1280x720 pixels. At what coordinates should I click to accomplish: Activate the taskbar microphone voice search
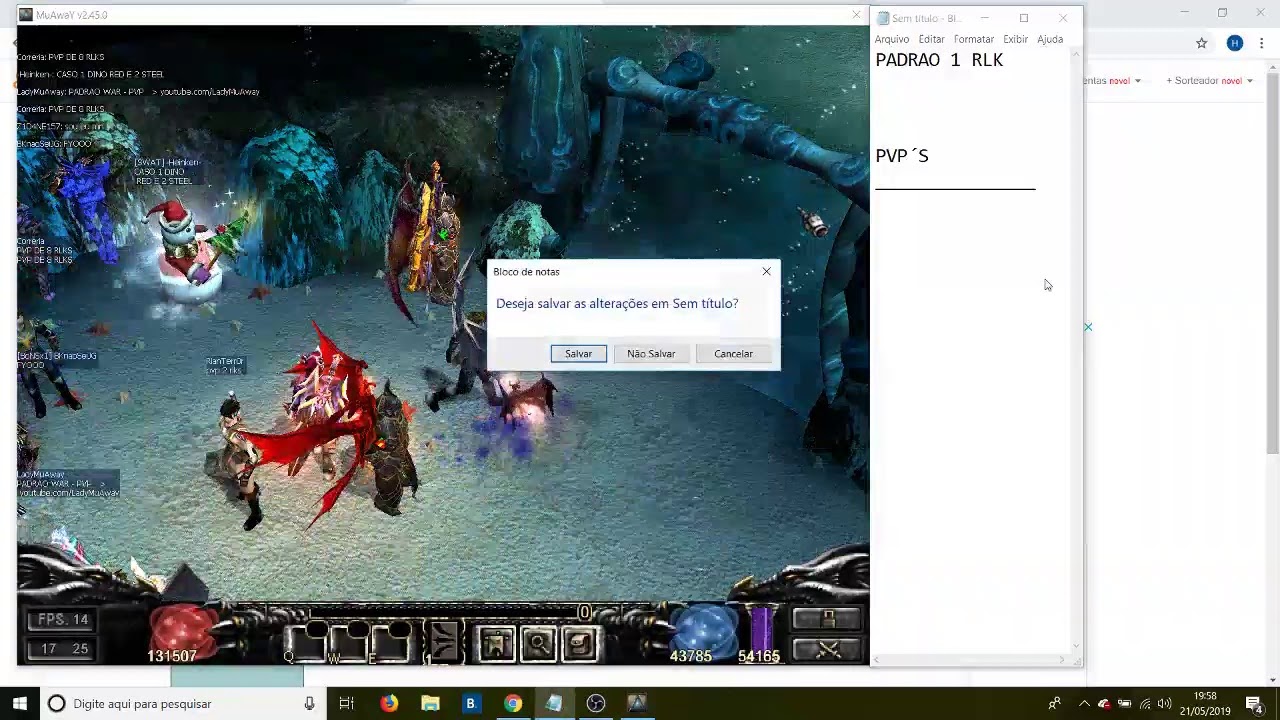point(310,704)
